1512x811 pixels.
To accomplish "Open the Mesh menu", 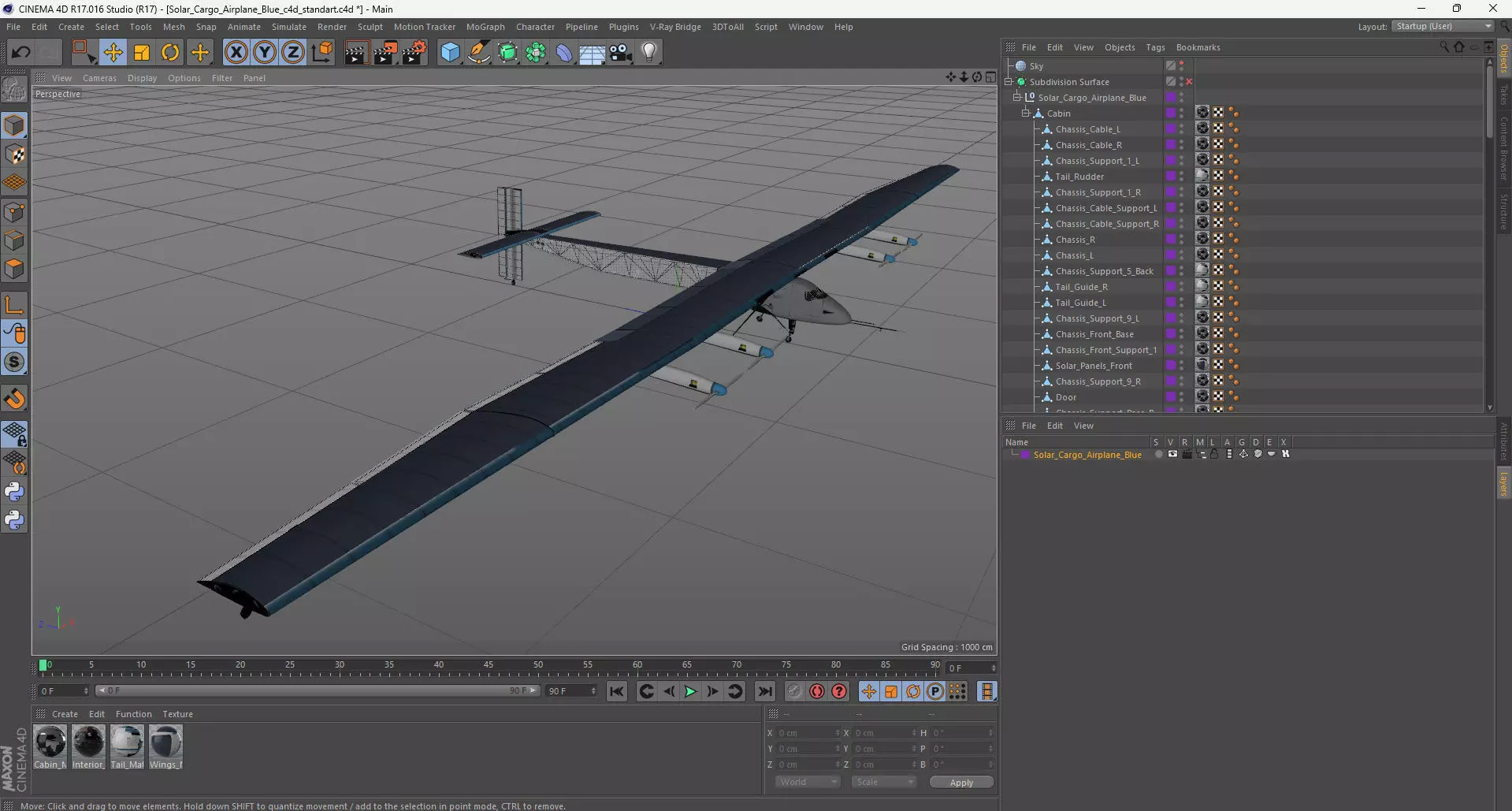I will (x=173, y=27).
